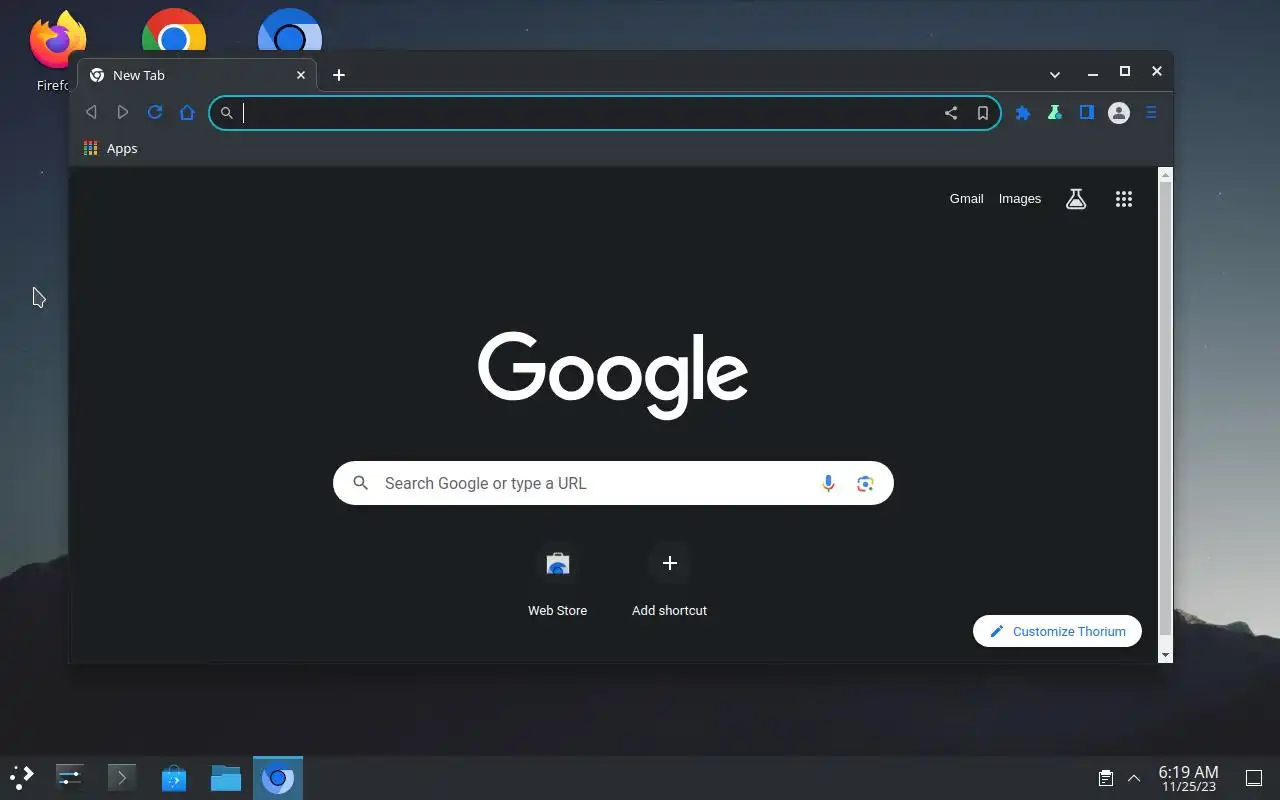Click the Google search box

click(x=613, y=483)
